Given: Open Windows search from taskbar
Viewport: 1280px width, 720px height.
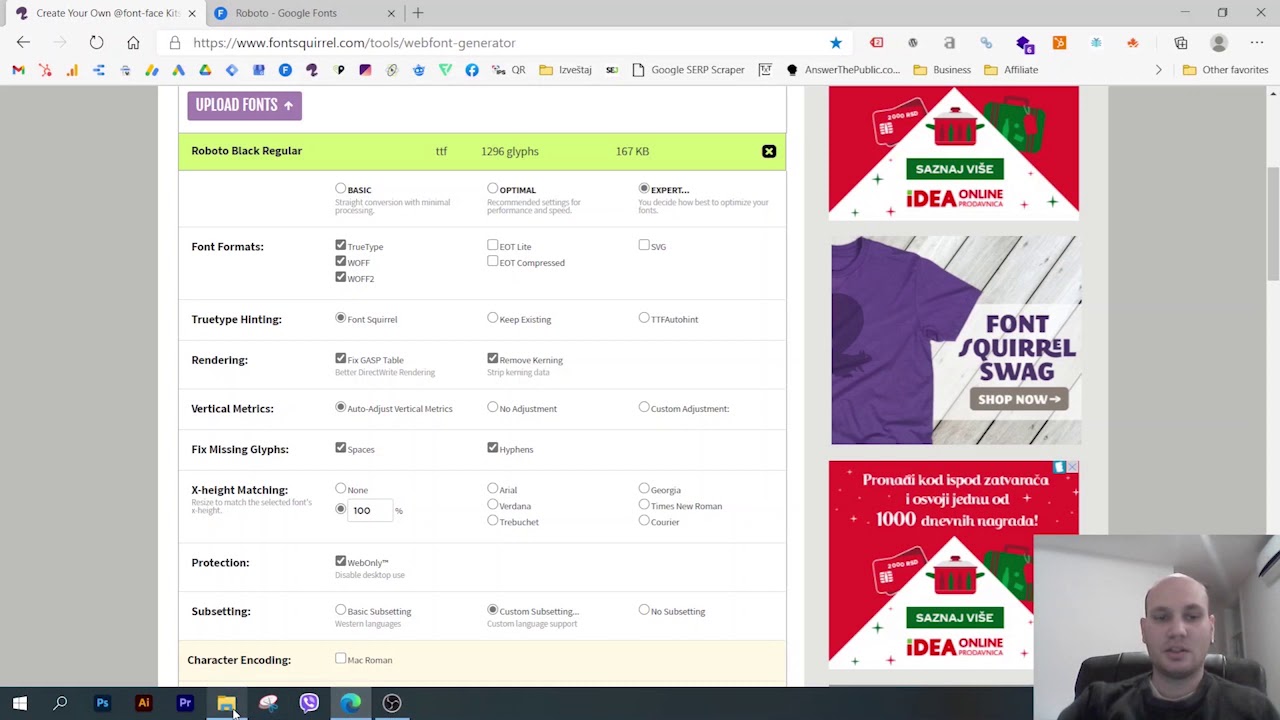Looking at the screenshot, I should tap(60, 703).
